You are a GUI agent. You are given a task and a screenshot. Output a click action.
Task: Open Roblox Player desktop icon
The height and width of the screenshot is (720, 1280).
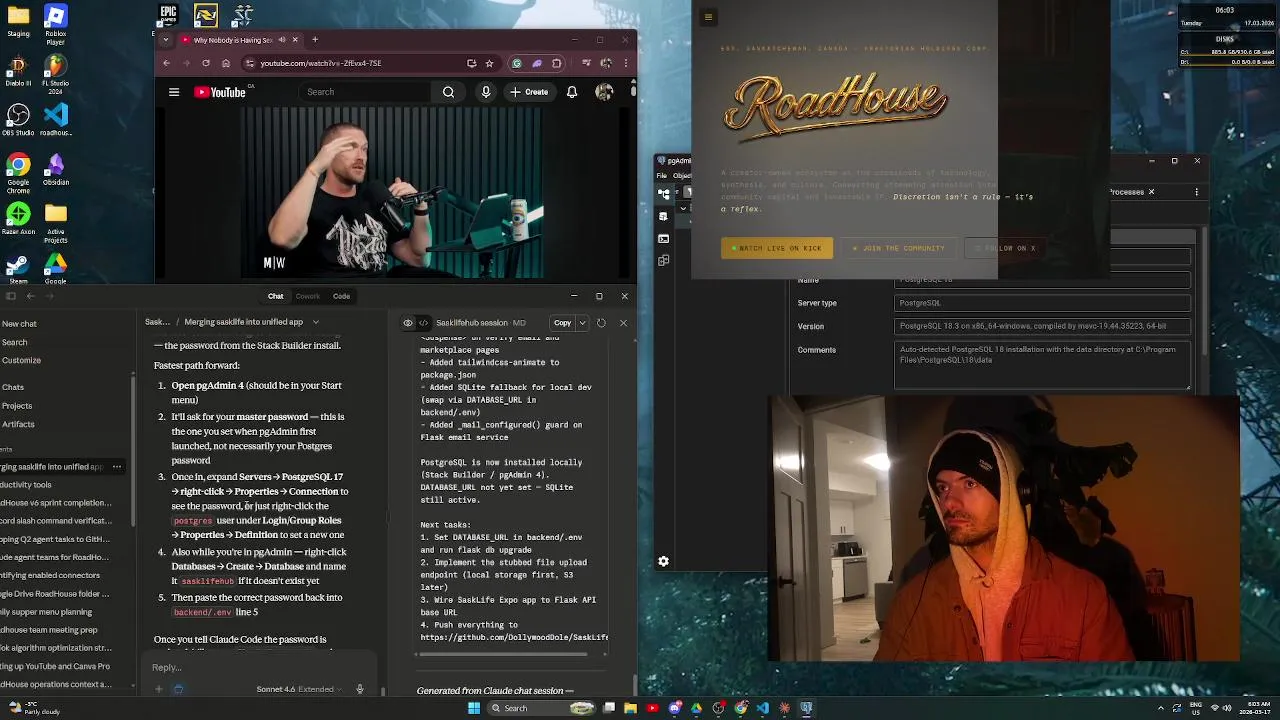56,24
